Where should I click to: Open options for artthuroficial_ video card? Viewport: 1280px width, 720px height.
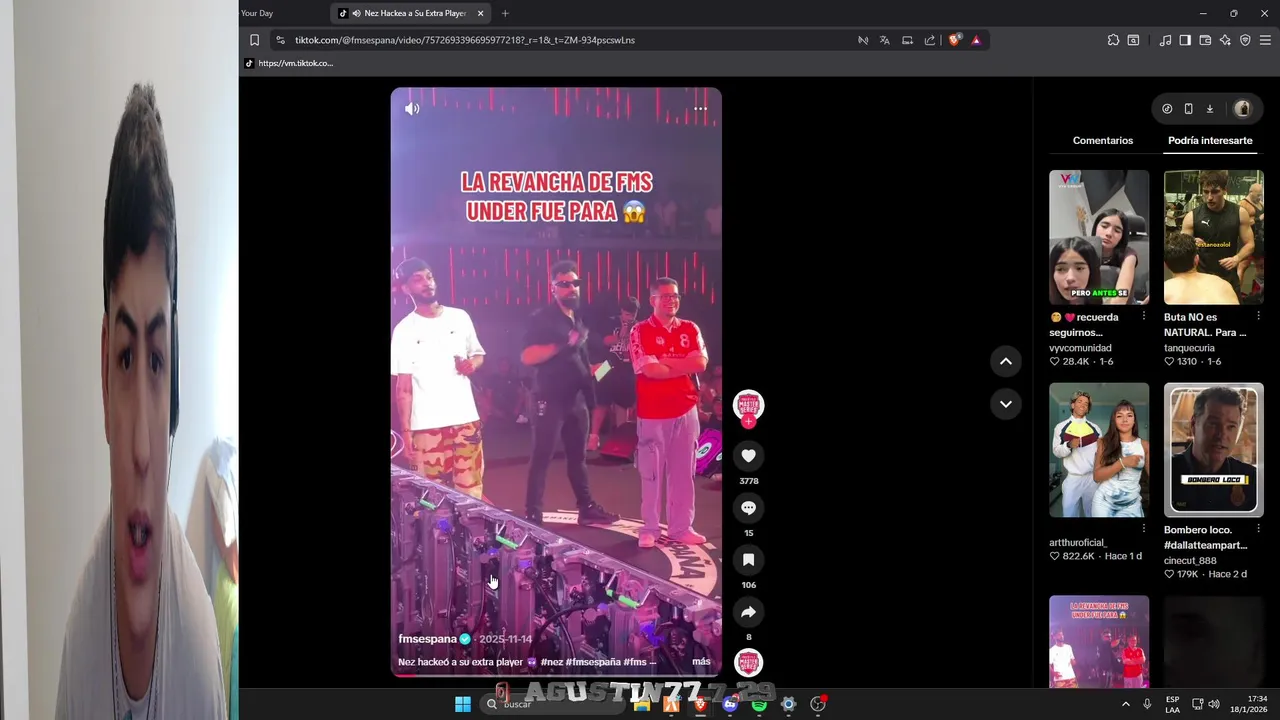point(1143,529)
